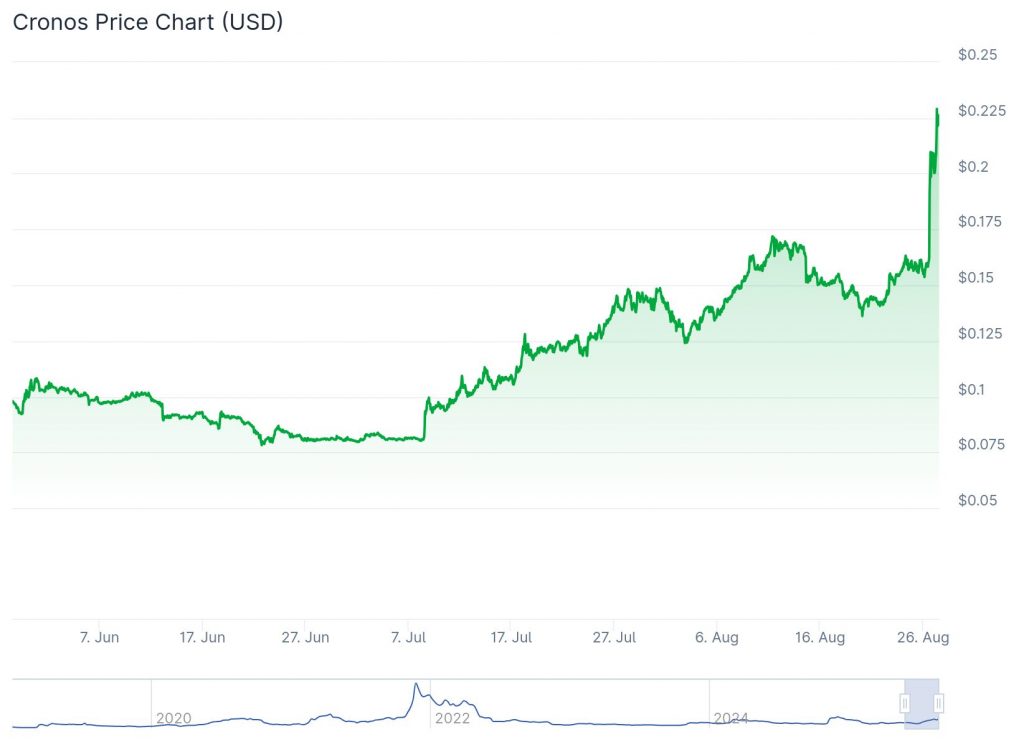Click the 17. Jun date label
The image size is (1024, 747).
point(202,637)
